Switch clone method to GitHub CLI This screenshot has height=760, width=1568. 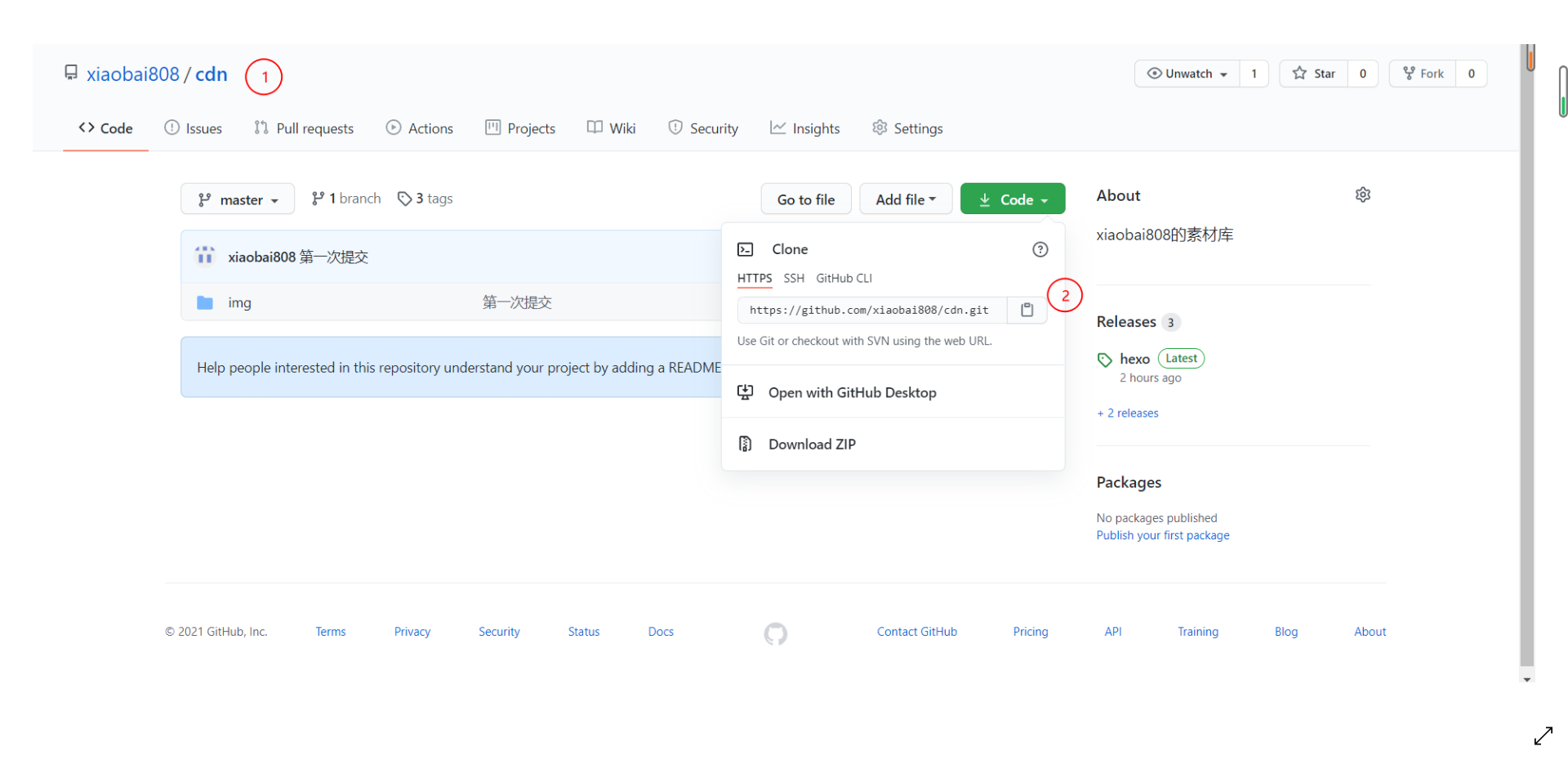coord(844,278)
